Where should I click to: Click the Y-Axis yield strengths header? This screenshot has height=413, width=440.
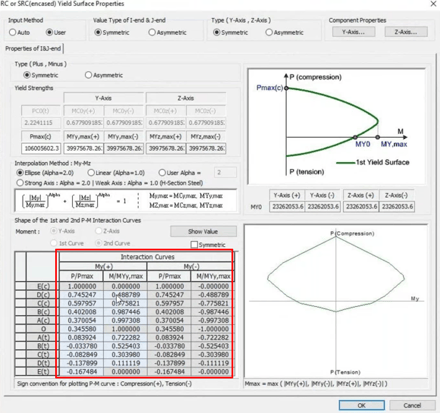click(103, 98)
